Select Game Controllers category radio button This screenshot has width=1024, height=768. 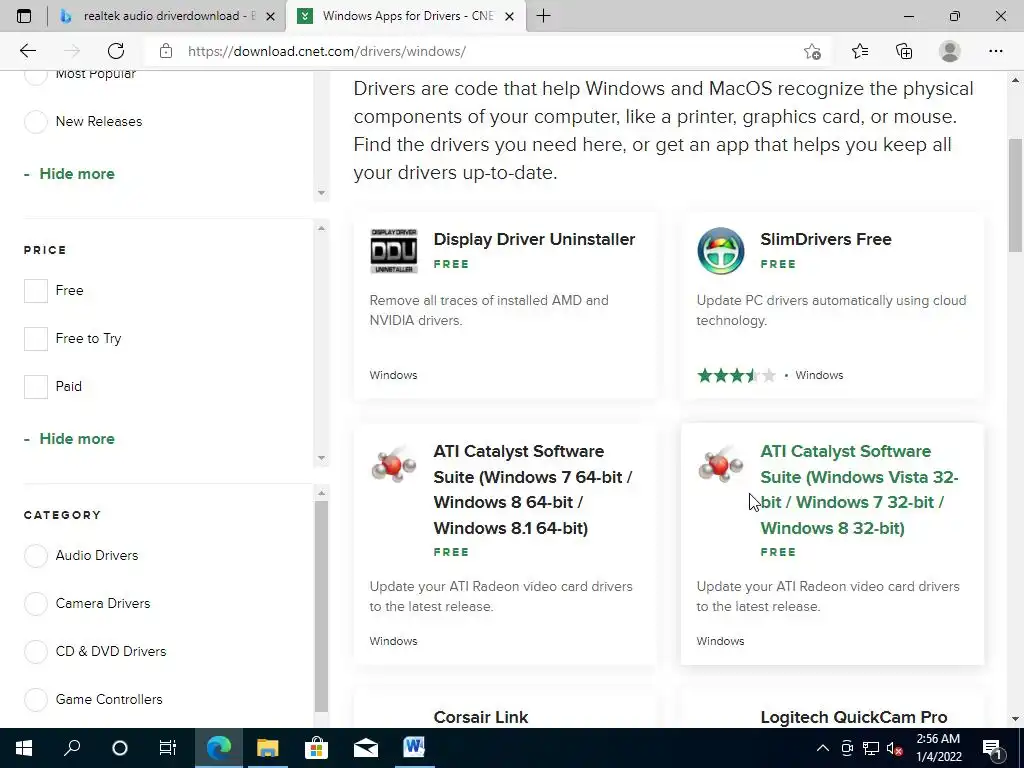[x=36, y=699]
